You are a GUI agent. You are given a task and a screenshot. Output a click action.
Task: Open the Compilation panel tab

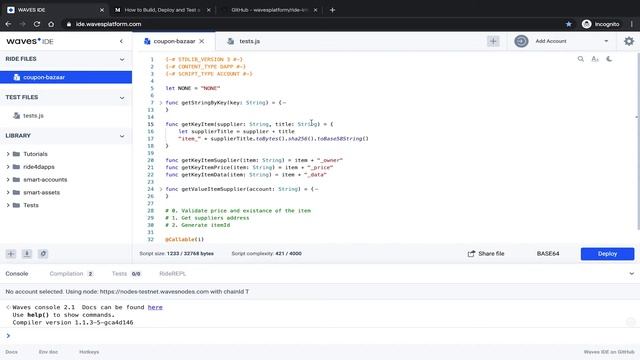71,273
